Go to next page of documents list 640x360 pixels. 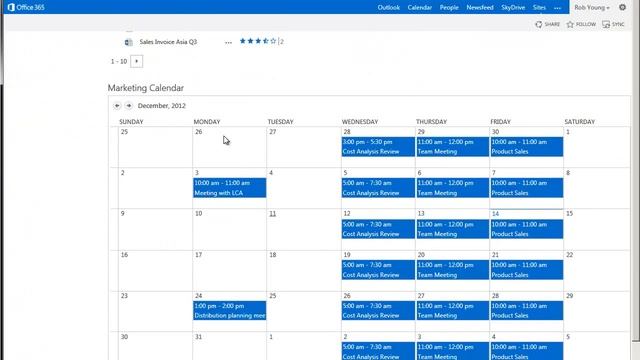[x=137, y=61]
